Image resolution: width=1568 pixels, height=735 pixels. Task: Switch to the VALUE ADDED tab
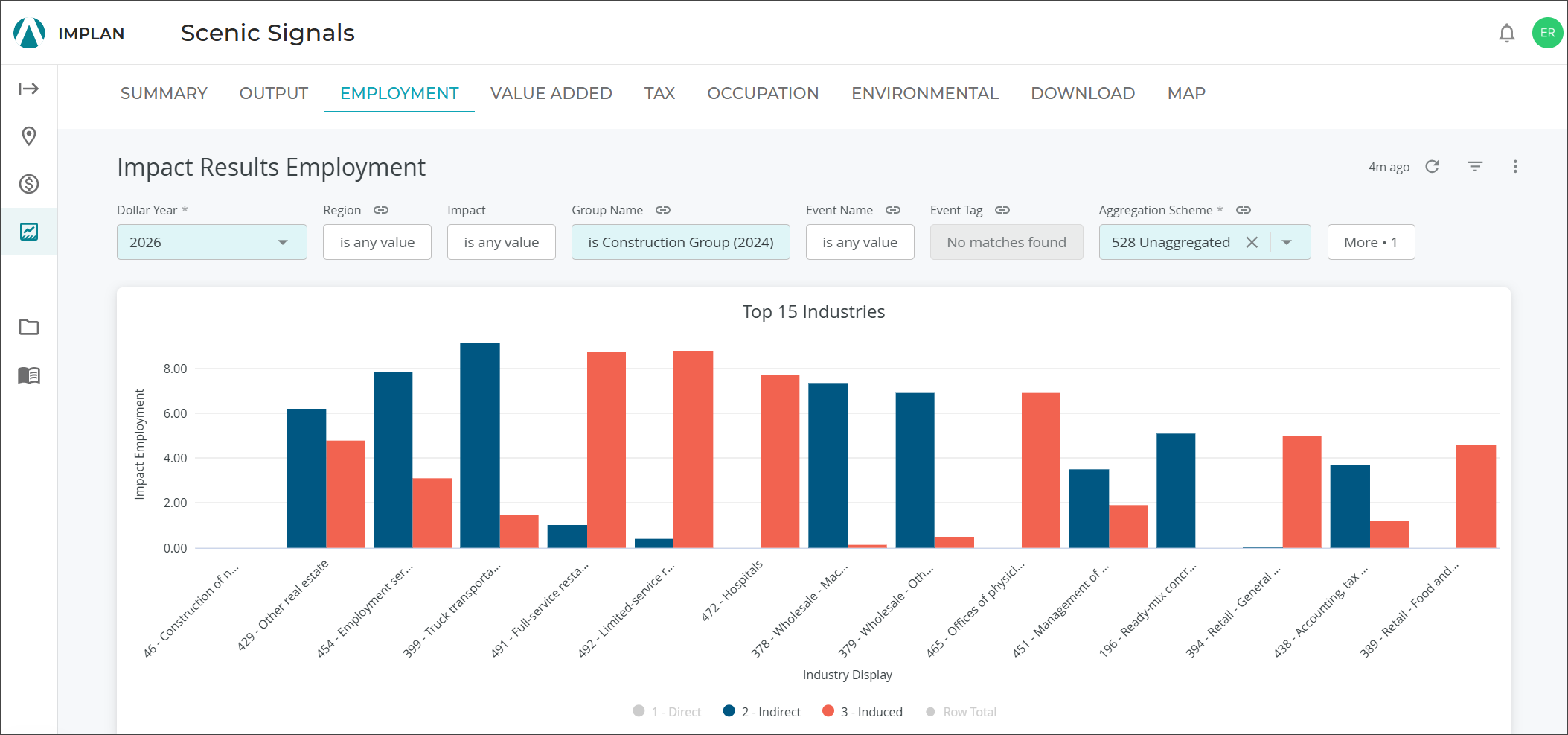point(551,93)
